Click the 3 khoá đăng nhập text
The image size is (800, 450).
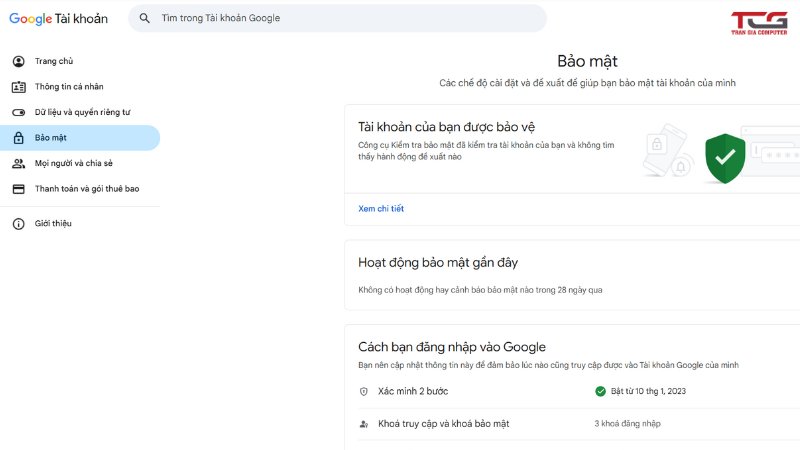pos(627,423)
